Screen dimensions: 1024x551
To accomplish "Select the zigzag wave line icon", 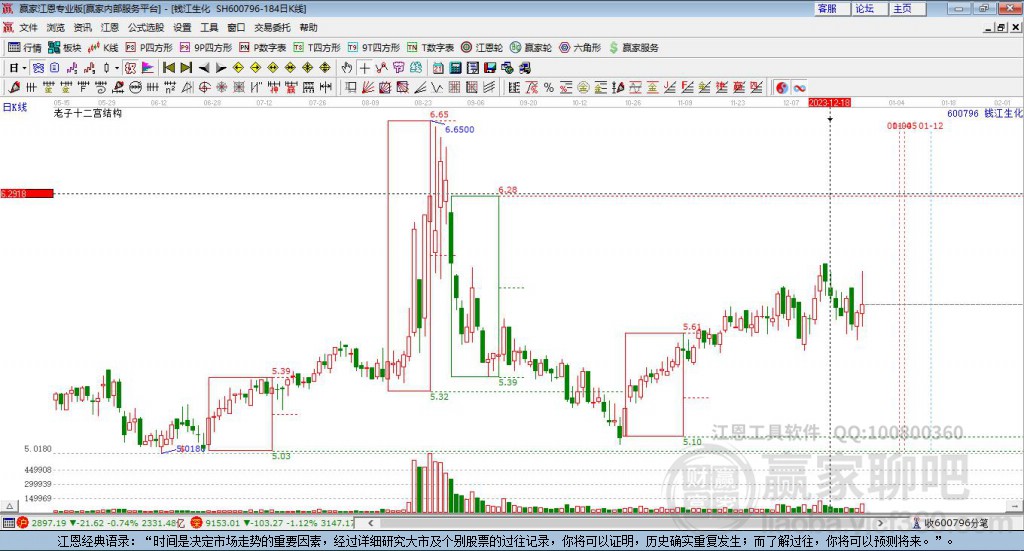I will click(x=437, y=87).
